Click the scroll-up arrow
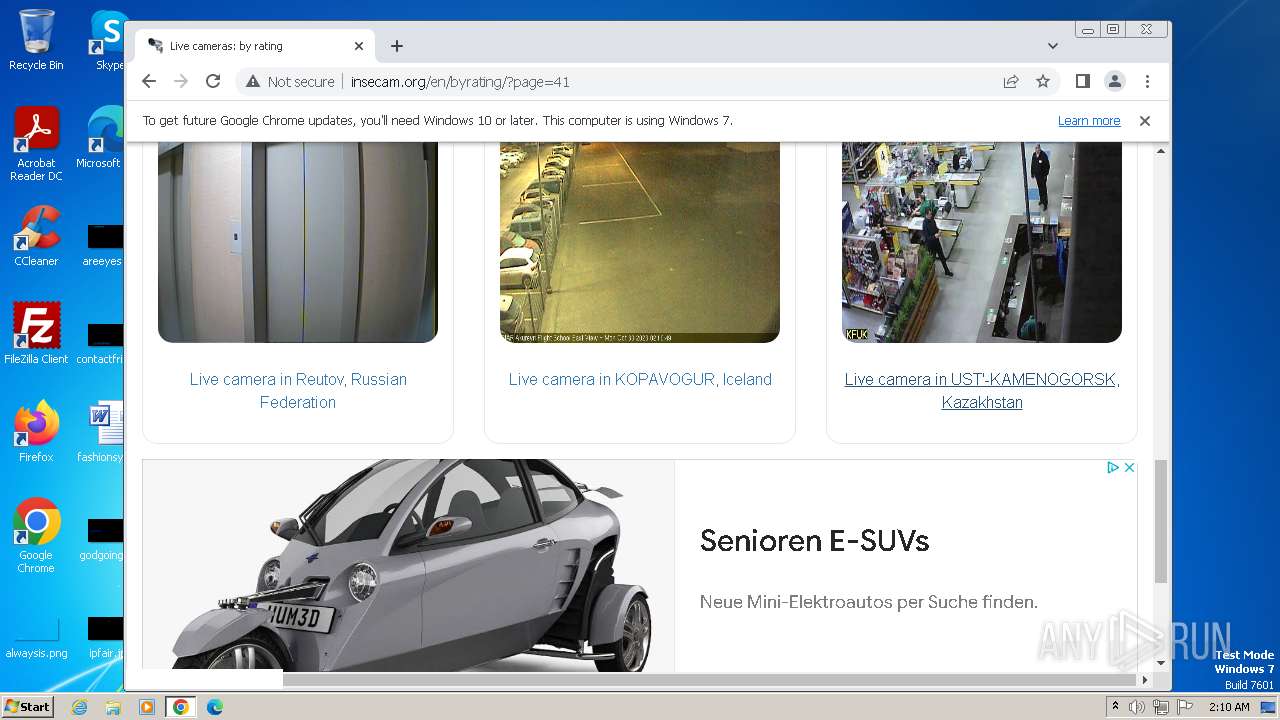The image size is (1280, 720). [1161, 151]
